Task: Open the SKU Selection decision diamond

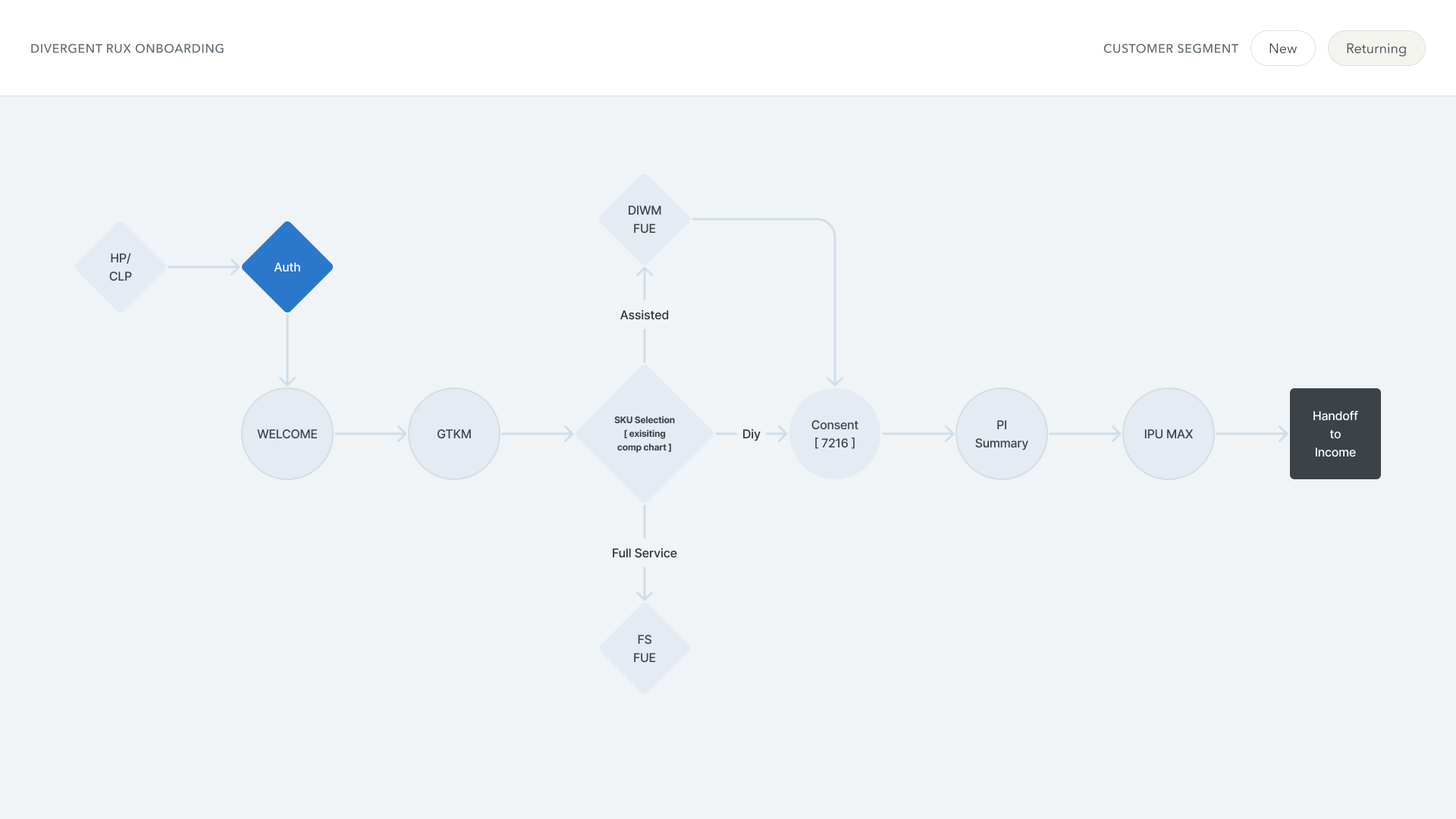Action: tap(644, 434)
